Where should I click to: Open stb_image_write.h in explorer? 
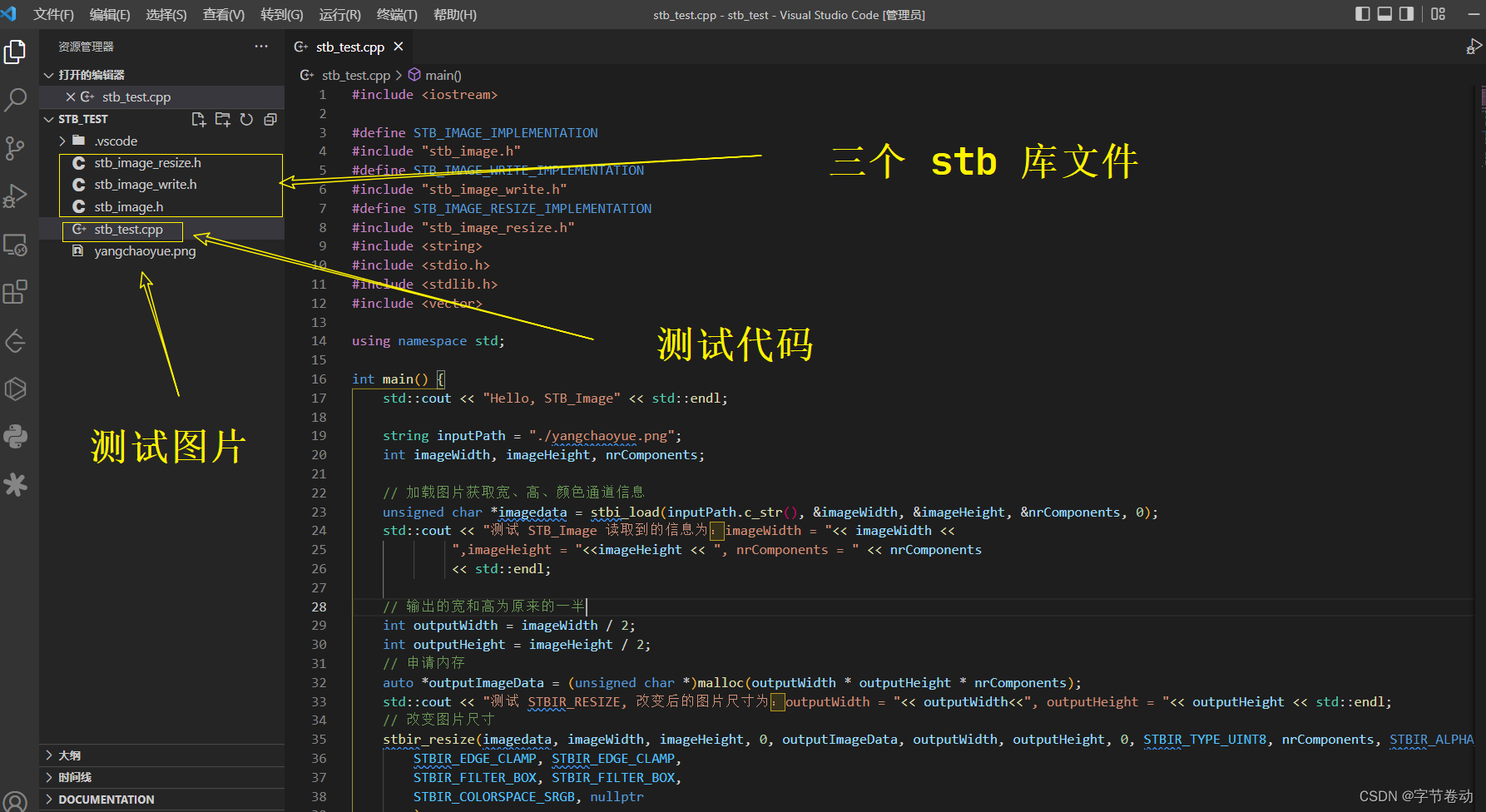tap(146, 184)
